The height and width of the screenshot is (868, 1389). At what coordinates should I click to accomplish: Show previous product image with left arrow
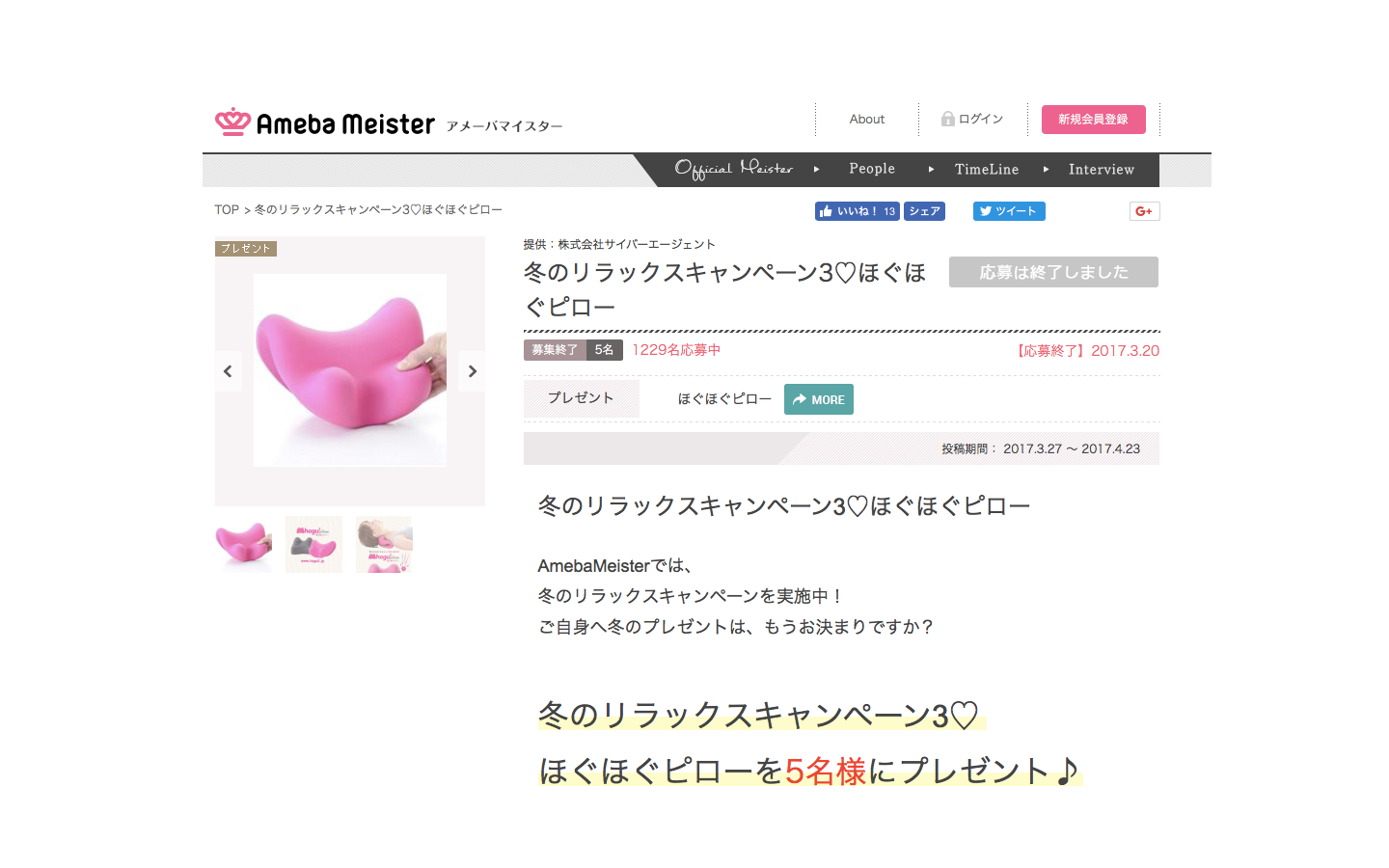(228, 371)
